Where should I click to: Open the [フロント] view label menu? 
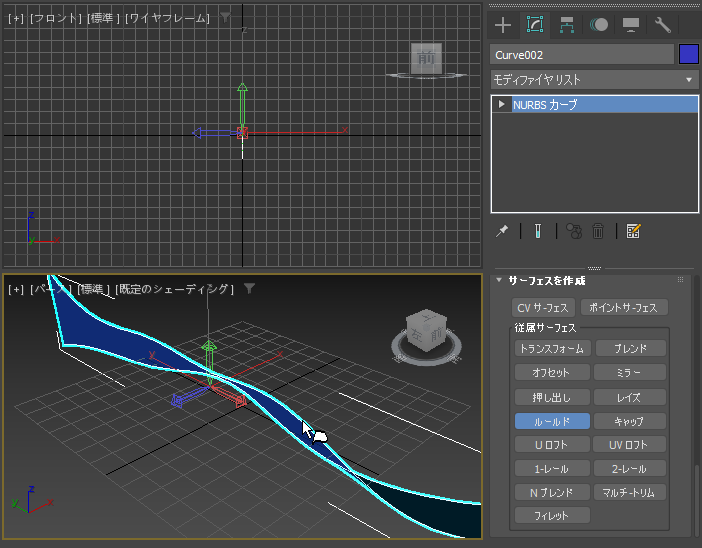56,18
